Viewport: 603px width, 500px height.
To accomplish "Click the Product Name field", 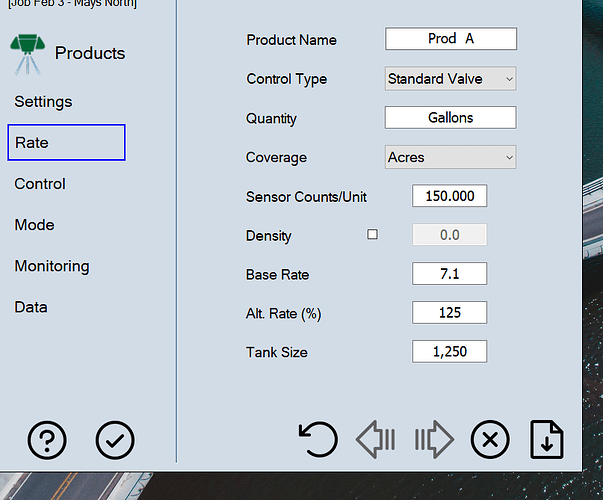I will [x=450, y=39].
